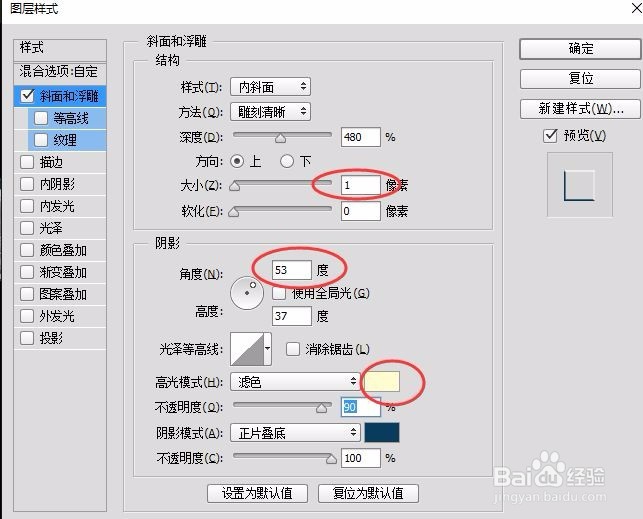This screenshot has height=519, width=643.
Task: Enable the 投影 checkbox
Action: pyautogui.click(x=27, y=338)
